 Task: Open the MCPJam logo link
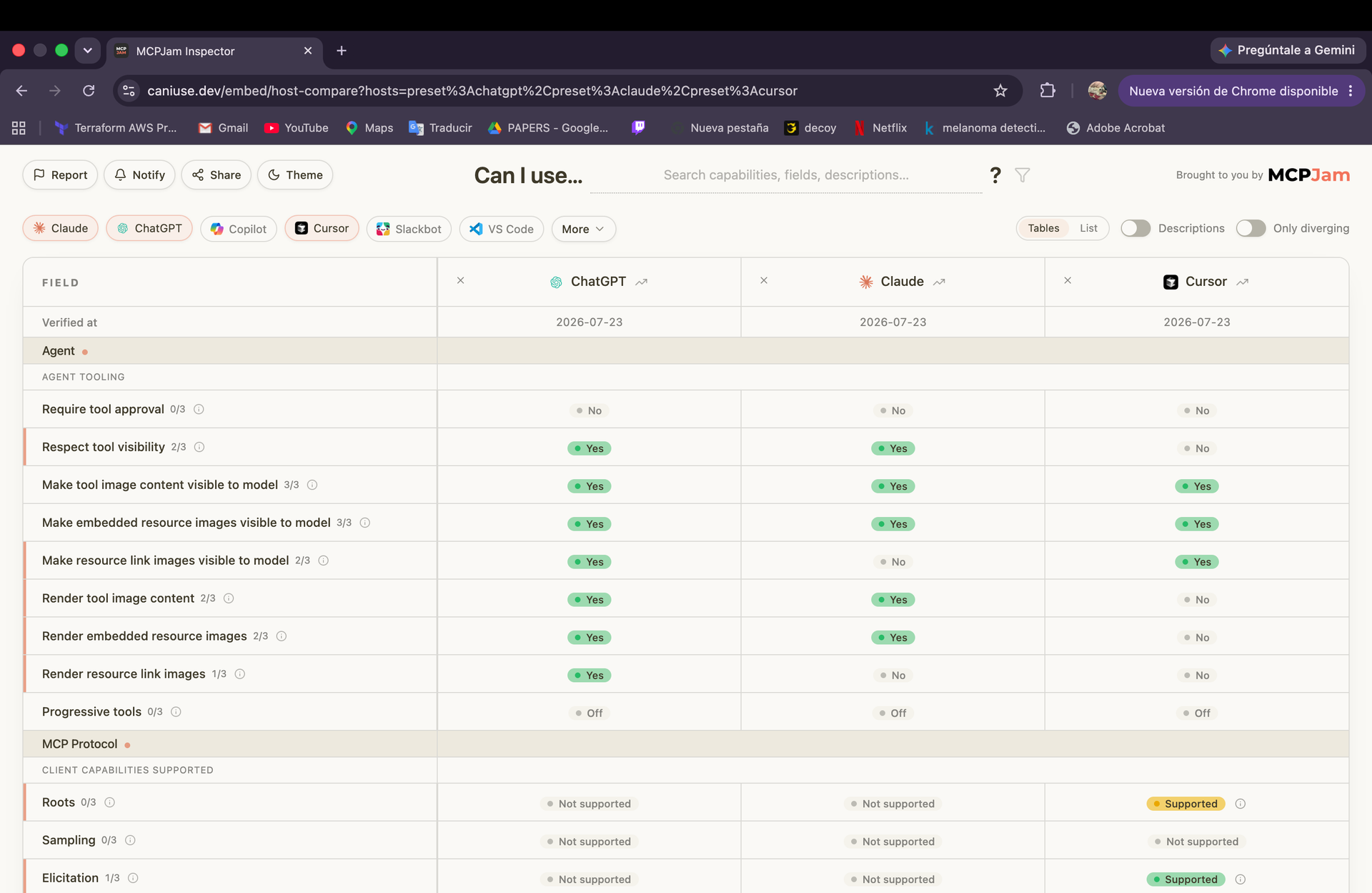[x=1308, y=175]
